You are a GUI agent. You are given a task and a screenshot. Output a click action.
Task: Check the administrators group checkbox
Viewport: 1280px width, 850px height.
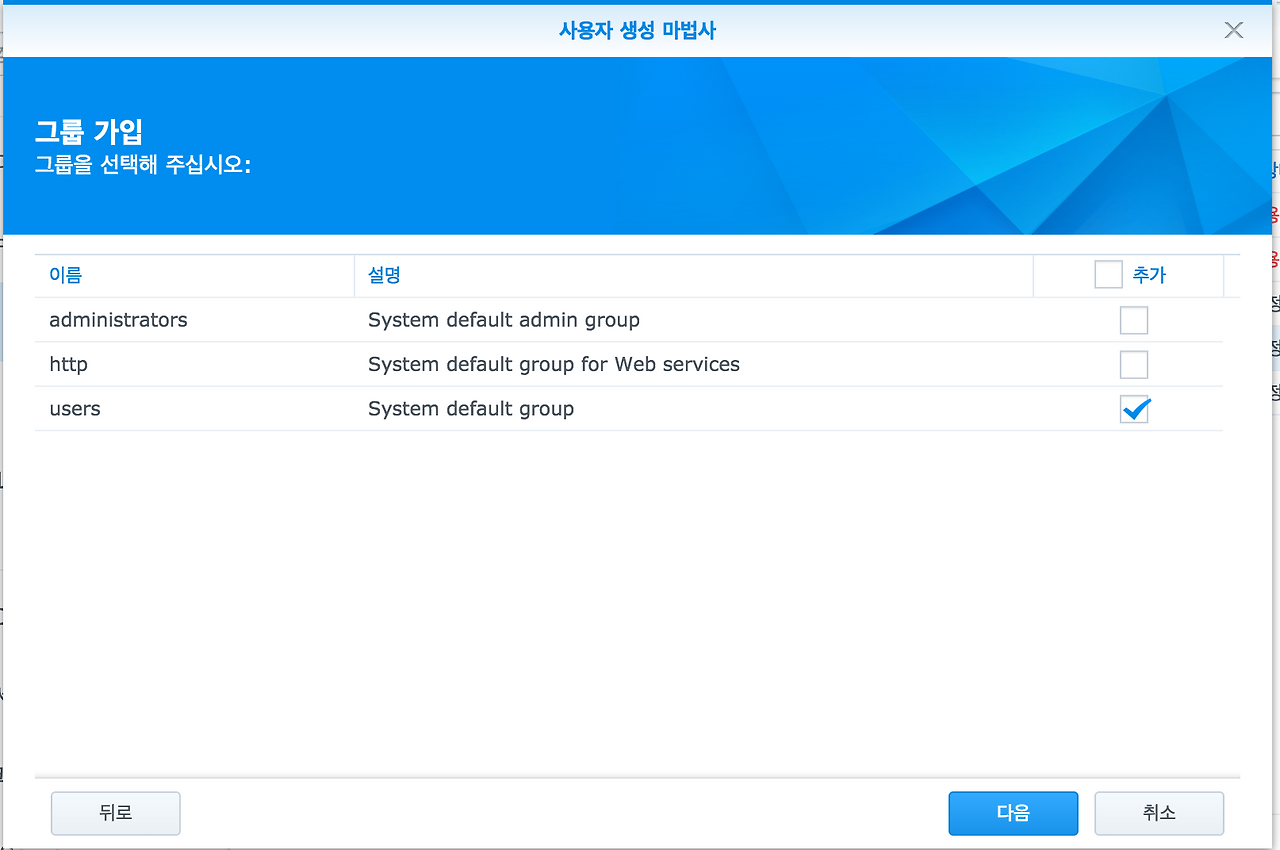pyautogui.click(x=1133, y=319)
